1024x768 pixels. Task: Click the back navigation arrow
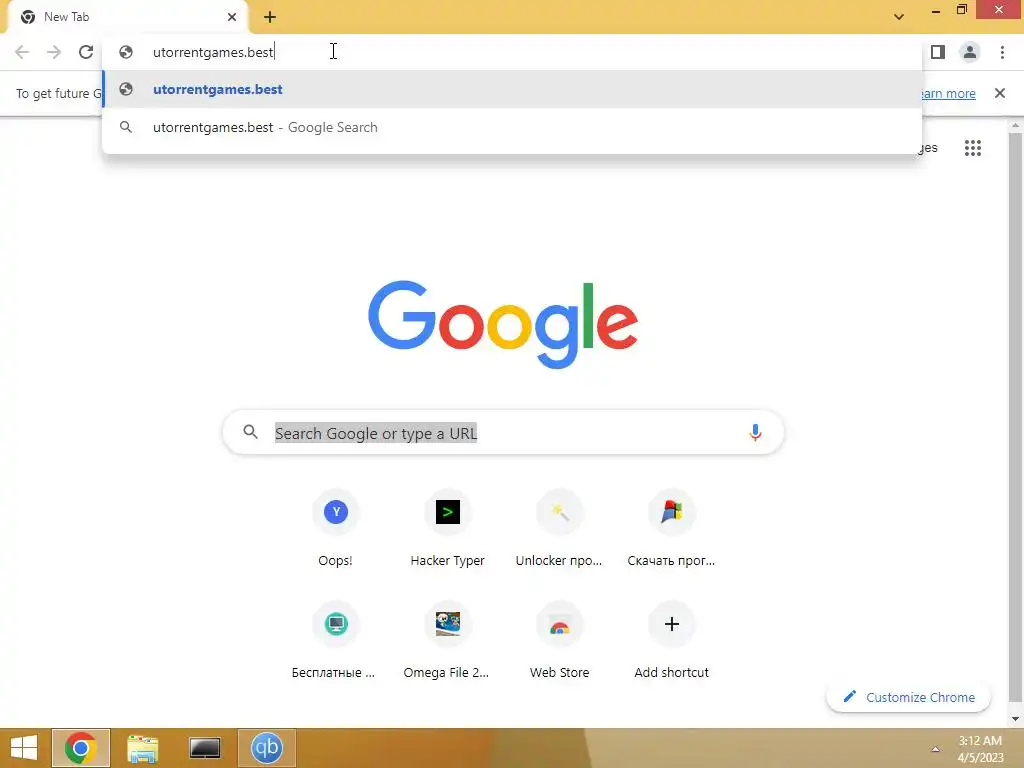(x=22, y=52)
